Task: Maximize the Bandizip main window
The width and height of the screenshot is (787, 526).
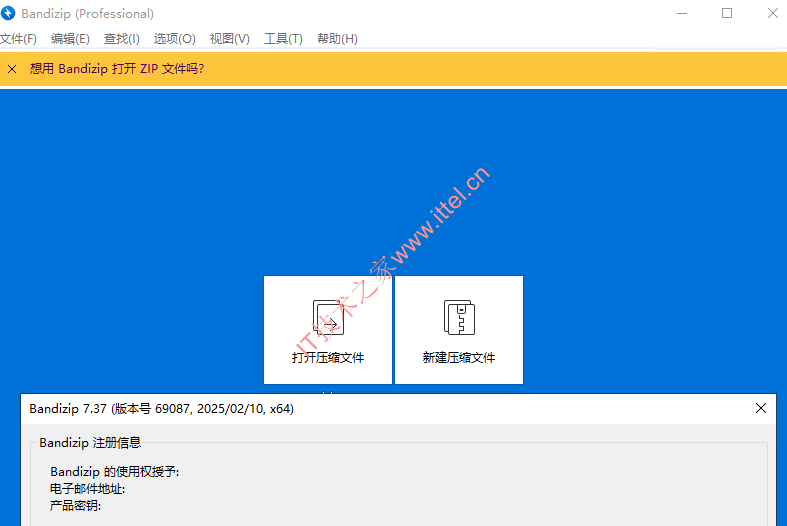Action: point(727,14)
